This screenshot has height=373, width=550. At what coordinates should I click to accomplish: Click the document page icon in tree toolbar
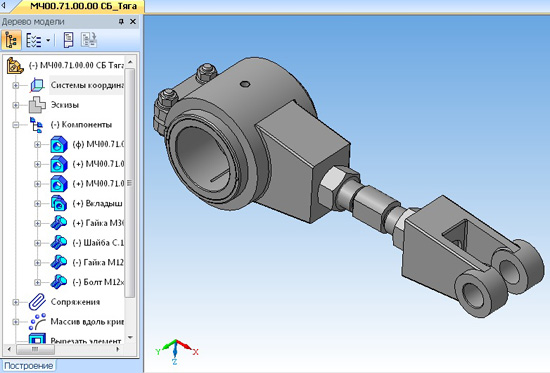click(x=69, y=40)
